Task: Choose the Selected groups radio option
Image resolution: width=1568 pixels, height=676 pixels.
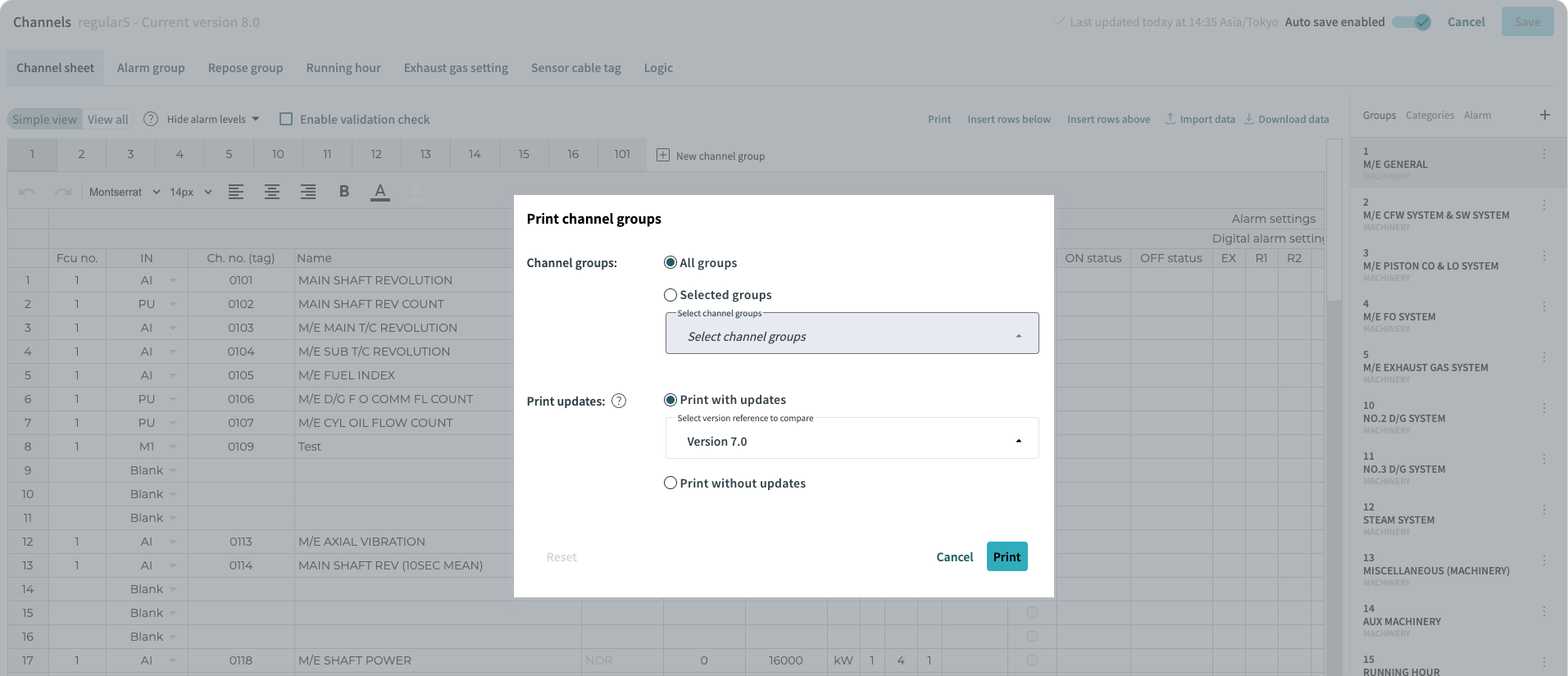Action: coord(670,295)
